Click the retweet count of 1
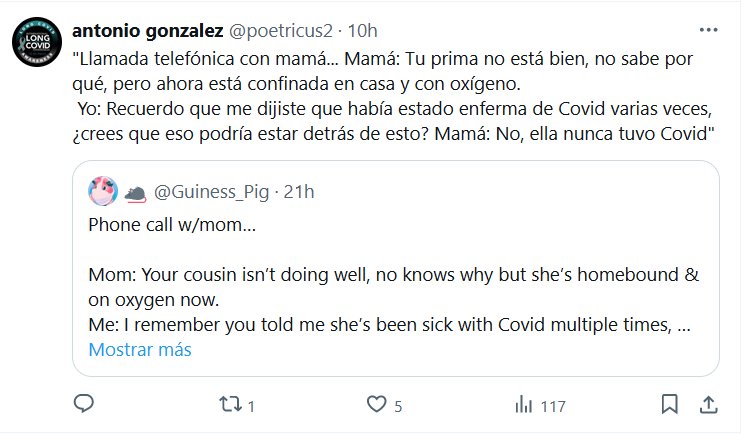Screen dimensions: 746x434 251,406
